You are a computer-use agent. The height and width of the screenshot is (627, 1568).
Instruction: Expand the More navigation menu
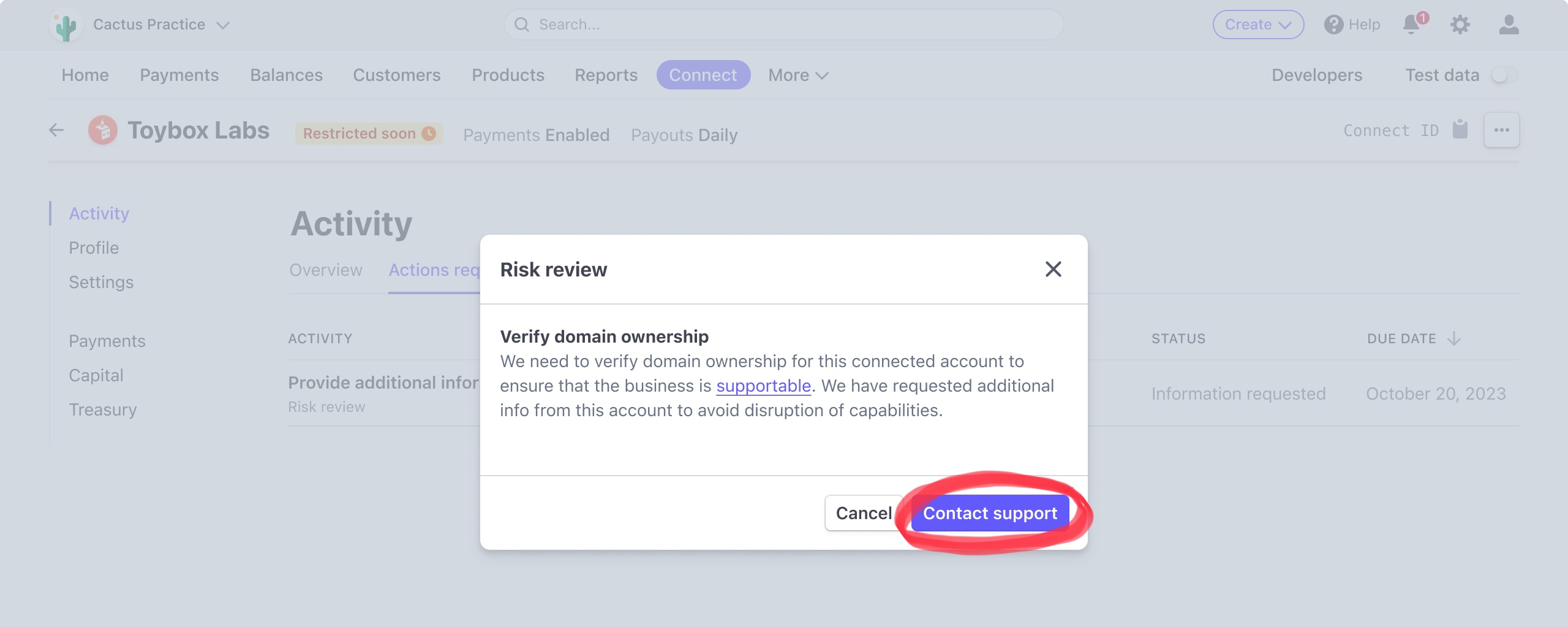[798, 75]
